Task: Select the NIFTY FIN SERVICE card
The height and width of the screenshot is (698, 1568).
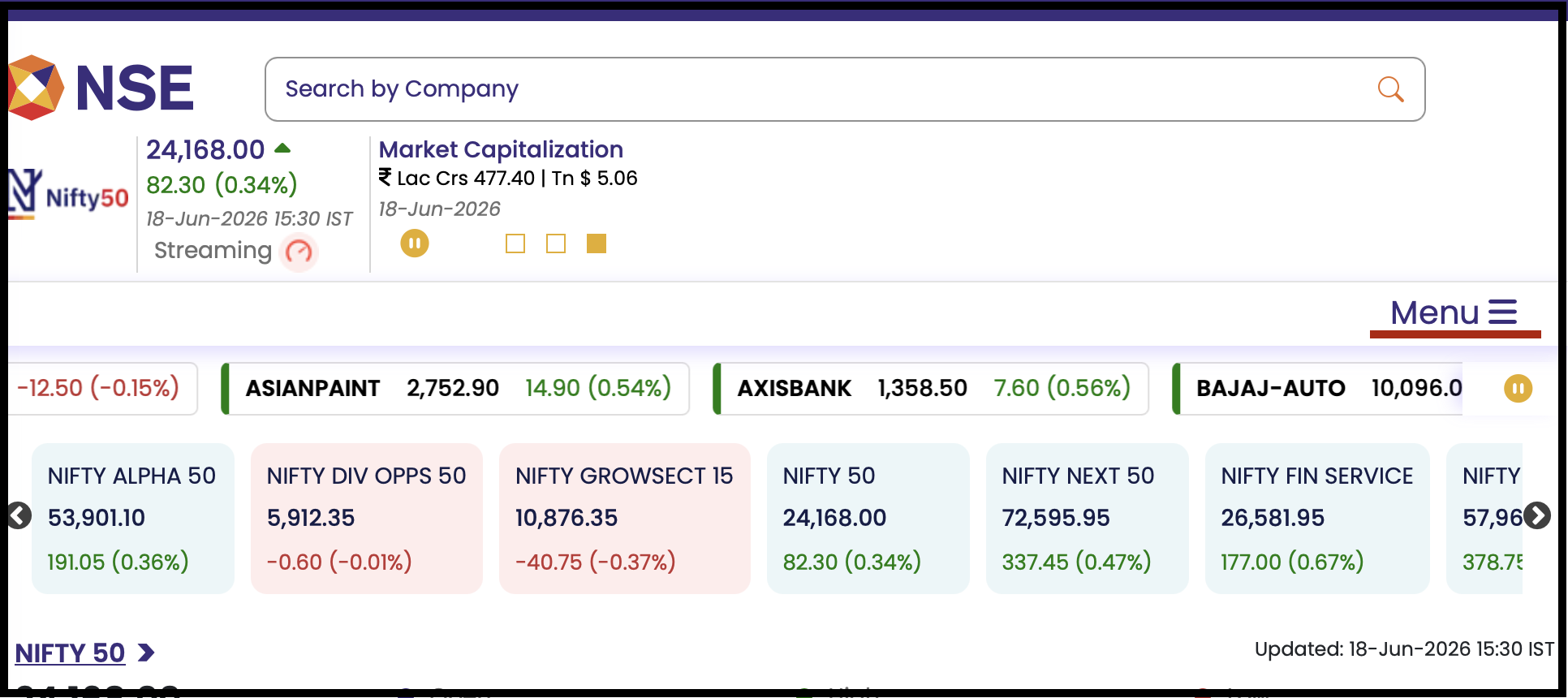Action: coord(1317,519)
